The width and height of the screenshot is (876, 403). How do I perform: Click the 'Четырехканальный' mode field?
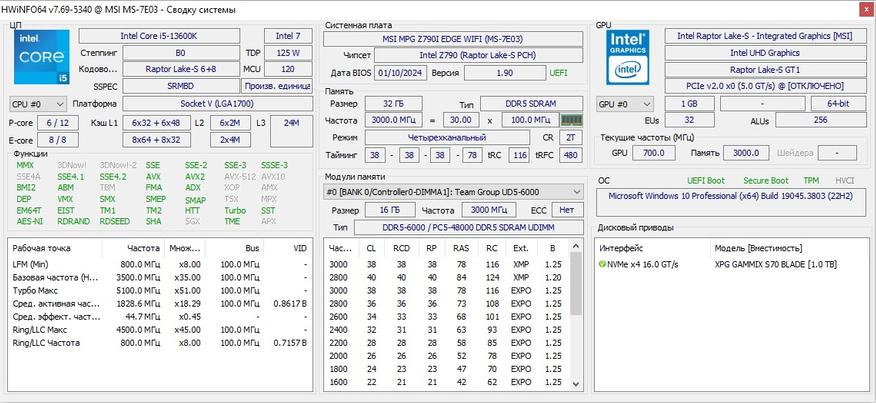(x=447, y=138)
